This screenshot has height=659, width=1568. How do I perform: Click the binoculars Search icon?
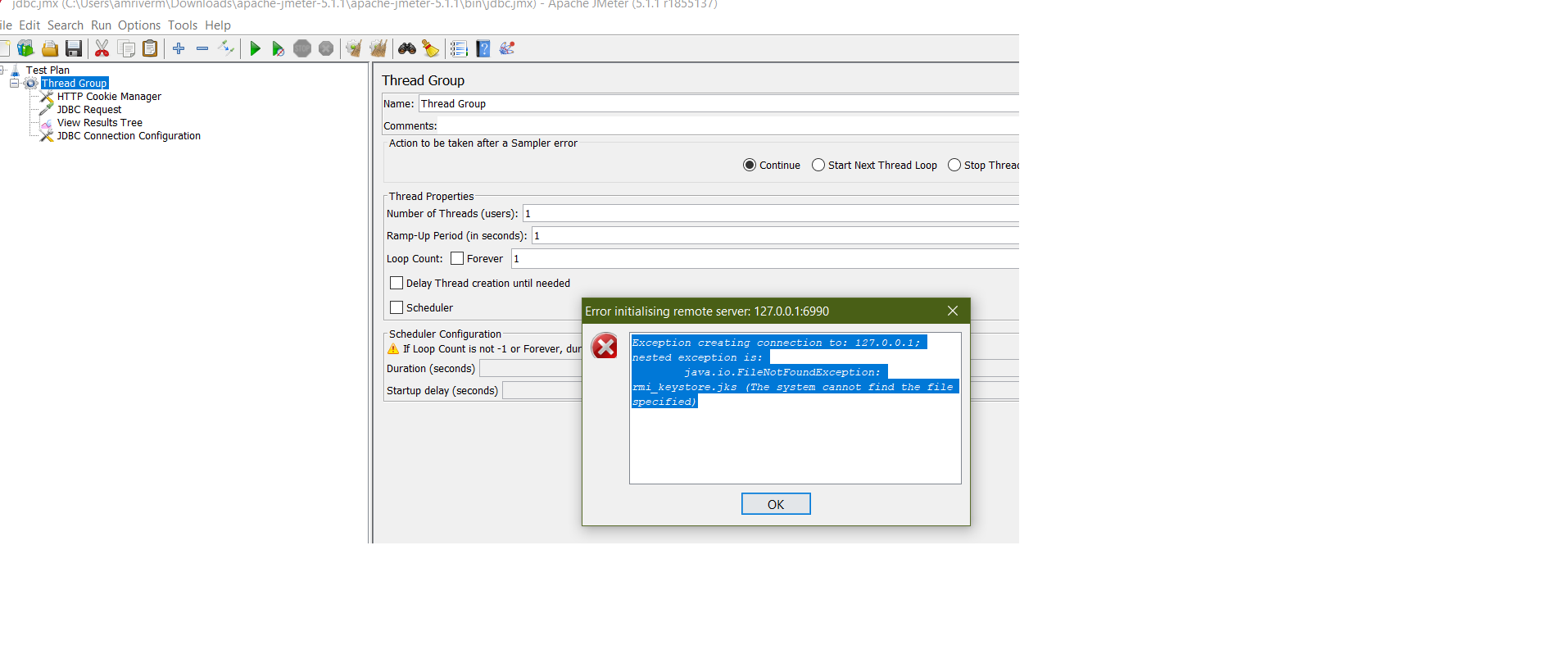pos(407,49)
